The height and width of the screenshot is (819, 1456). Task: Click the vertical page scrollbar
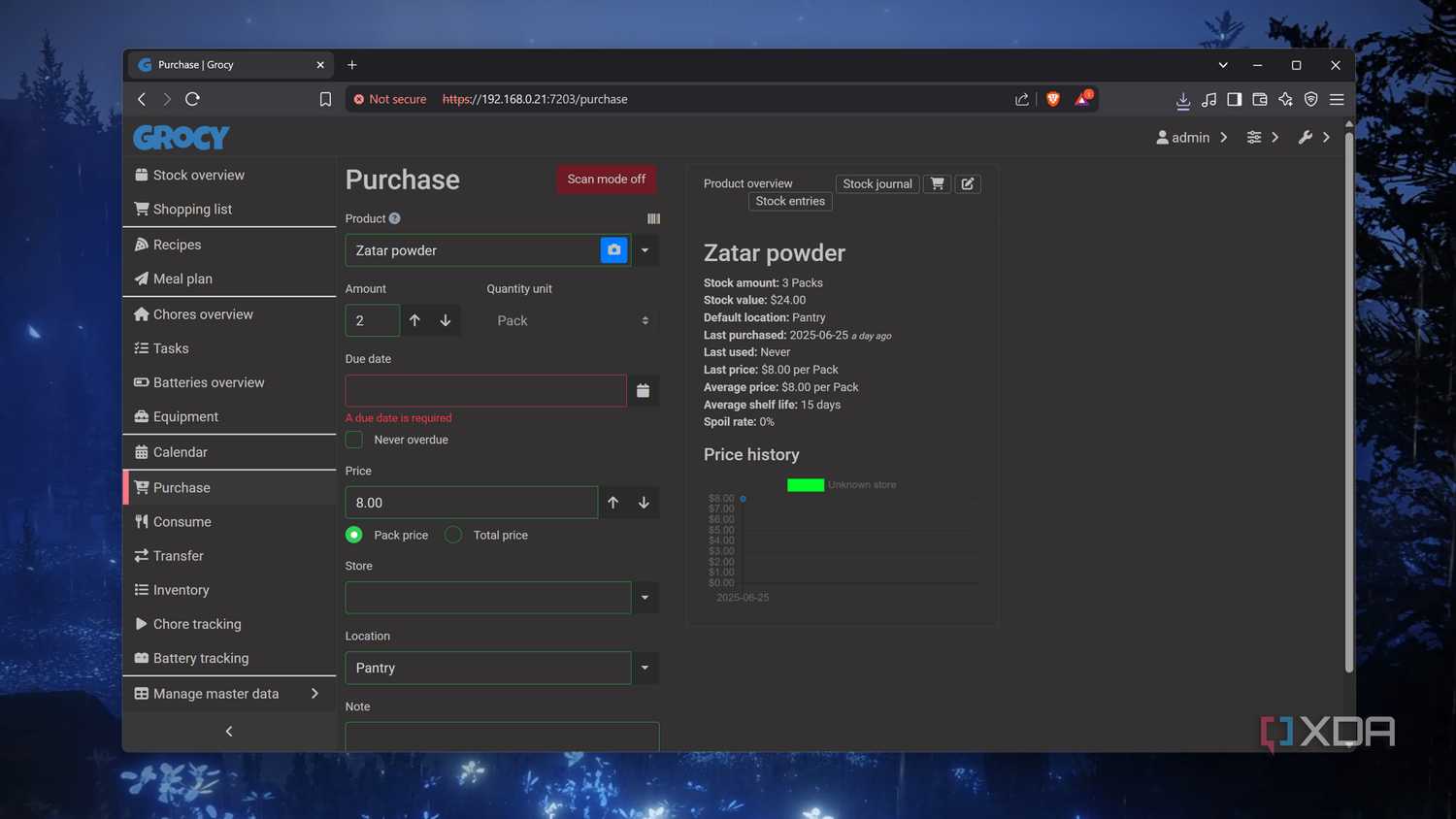point(1349,401)
